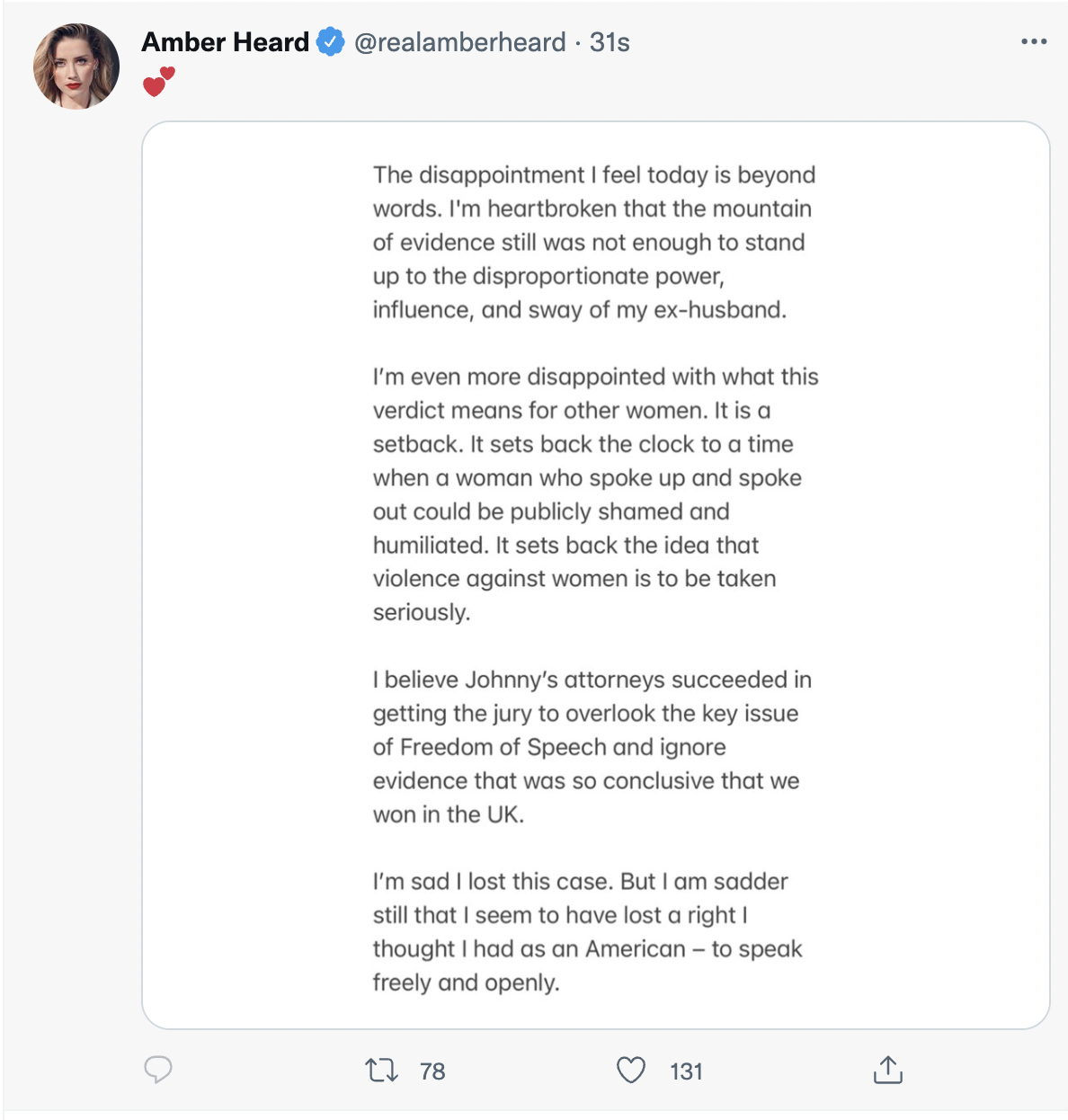The width and height of the screenshot is (1068, 1120).
Task: Open the three-dot more options menu
Action: pyautogui.click(x=1034, y=41)
